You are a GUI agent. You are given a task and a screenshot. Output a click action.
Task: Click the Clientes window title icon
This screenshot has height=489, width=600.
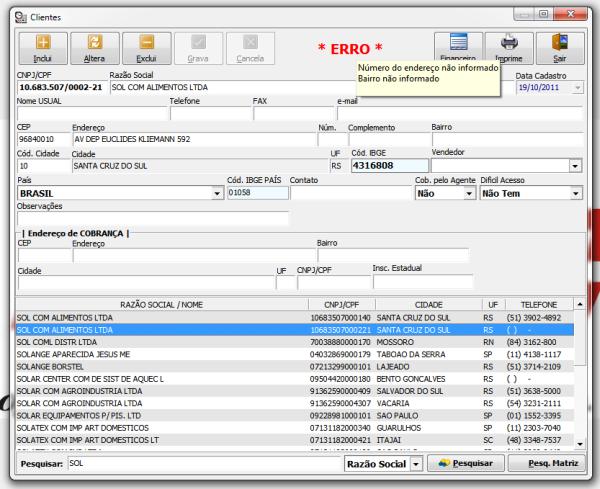pos(21,17)
